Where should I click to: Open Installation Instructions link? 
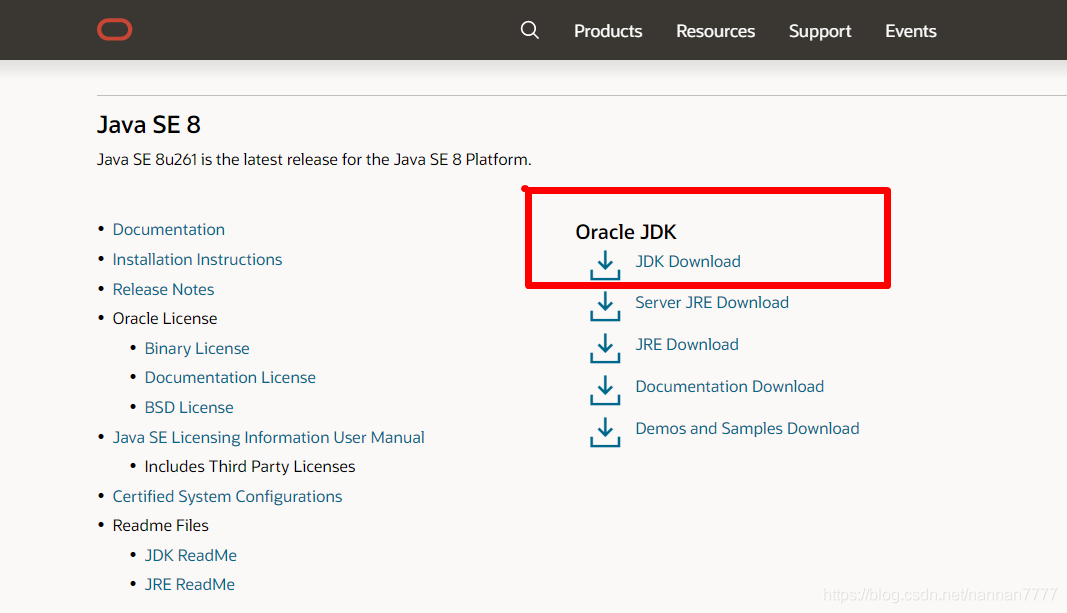pos(197,259)
